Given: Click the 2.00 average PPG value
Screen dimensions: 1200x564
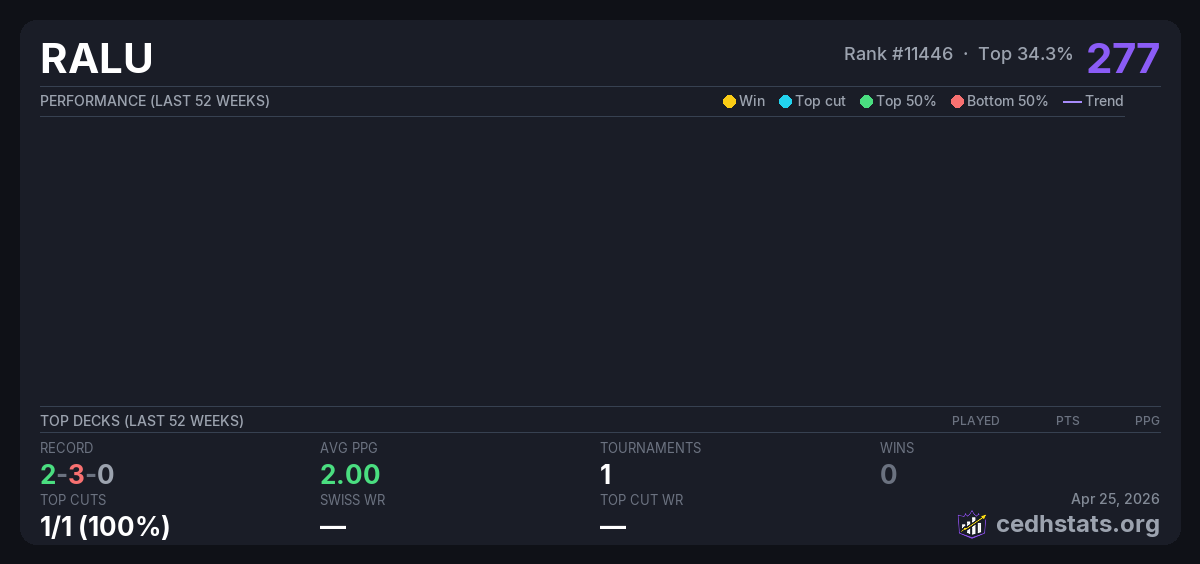Looking at the screenshot, I should point(350,474).
